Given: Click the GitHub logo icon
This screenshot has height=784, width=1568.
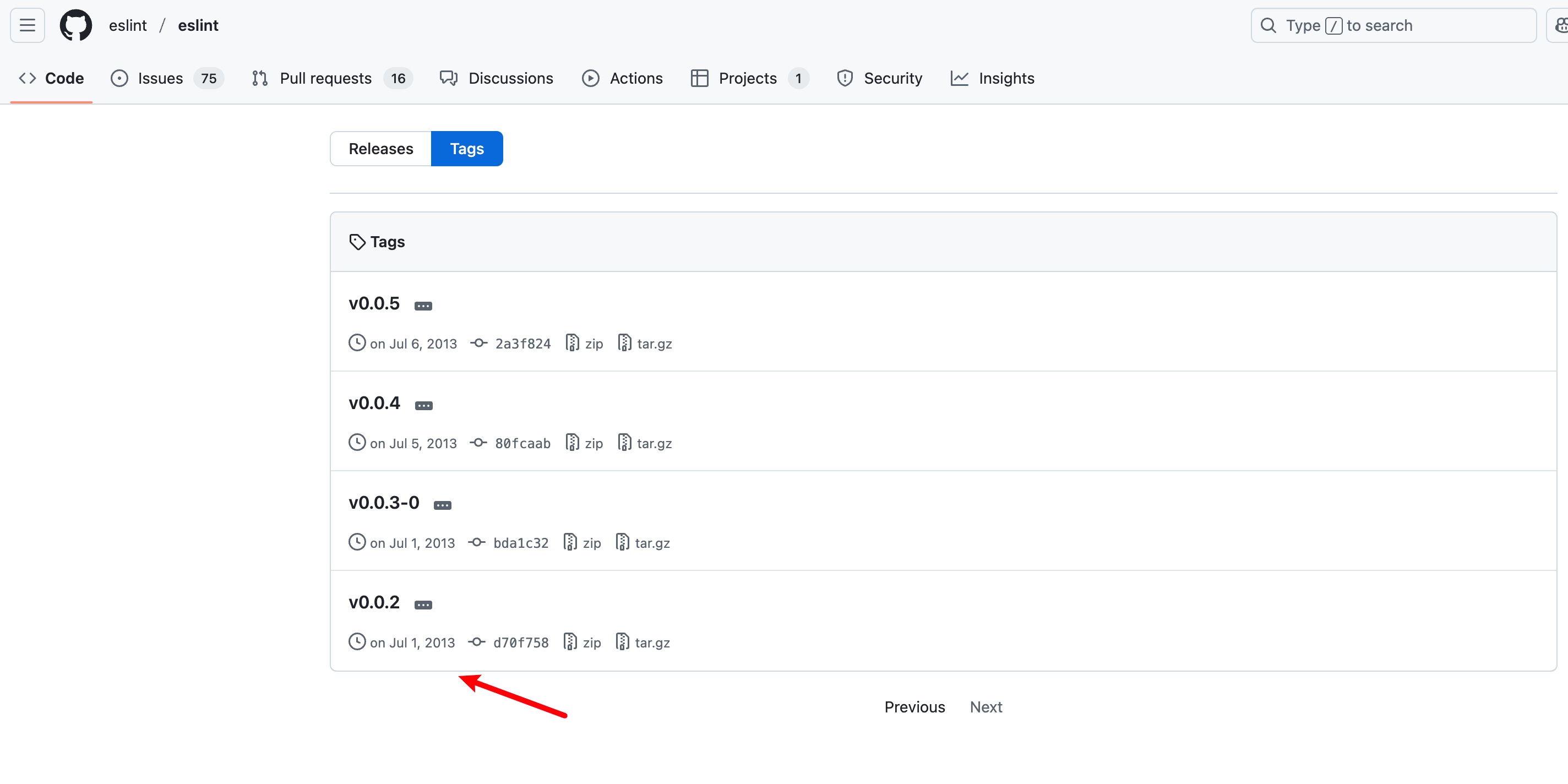Looking at the screenshot, I should point(75,25).
